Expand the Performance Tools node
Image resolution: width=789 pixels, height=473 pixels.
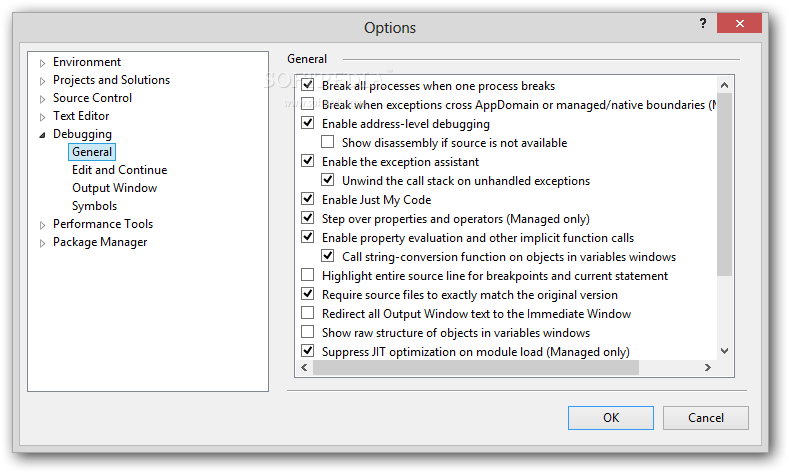pyautogui.click(x=43, y=225)
